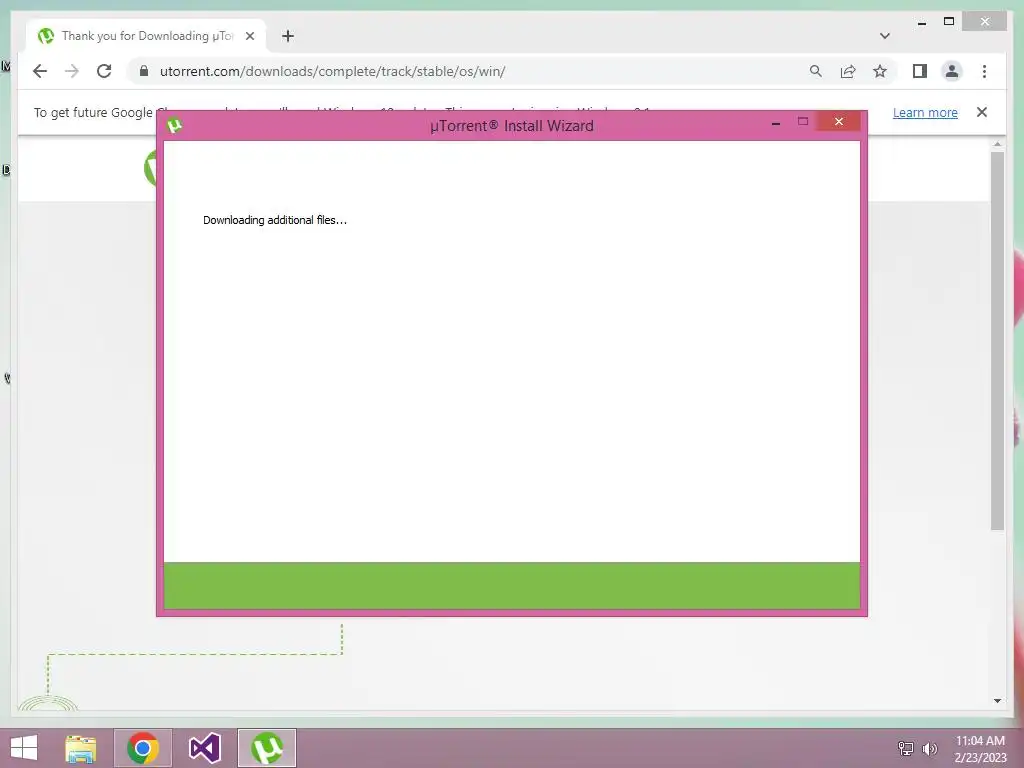Viewport: 1024px width, 768px height.
Task: Open File Explorer from the taskbar
Action: tap(81, 748)
